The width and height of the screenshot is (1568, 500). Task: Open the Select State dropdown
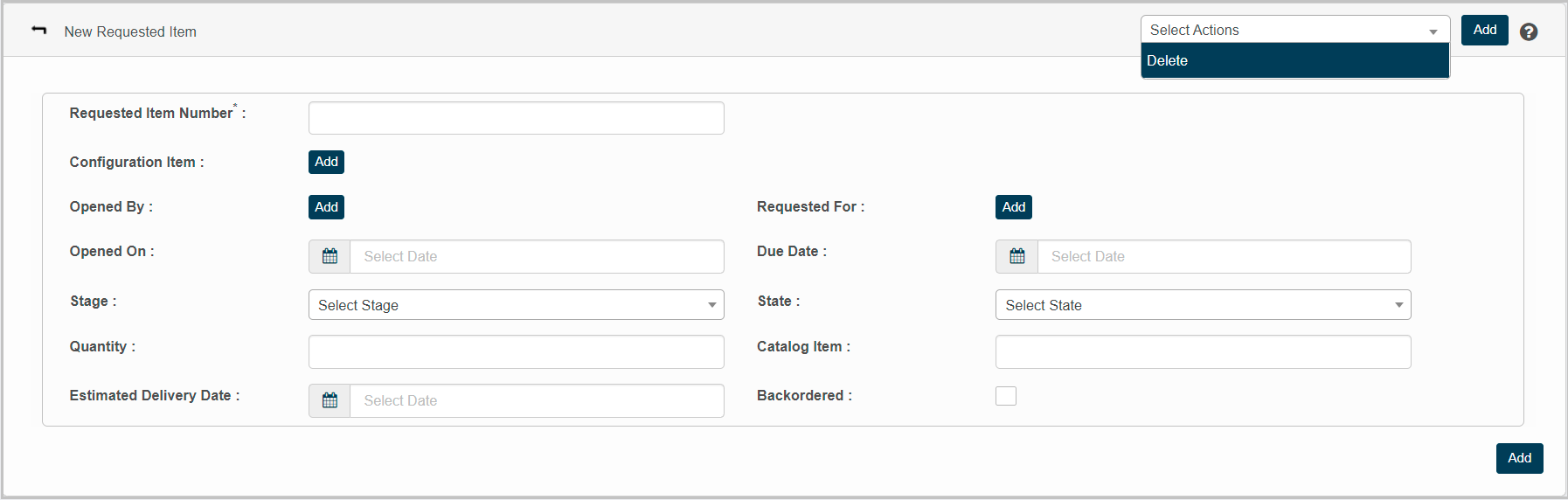1203,305
